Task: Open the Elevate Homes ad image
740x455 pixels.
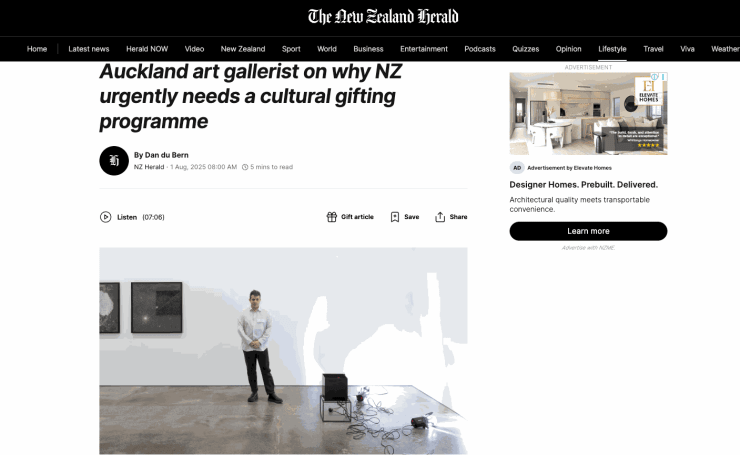Action: (x=588, y=113)
